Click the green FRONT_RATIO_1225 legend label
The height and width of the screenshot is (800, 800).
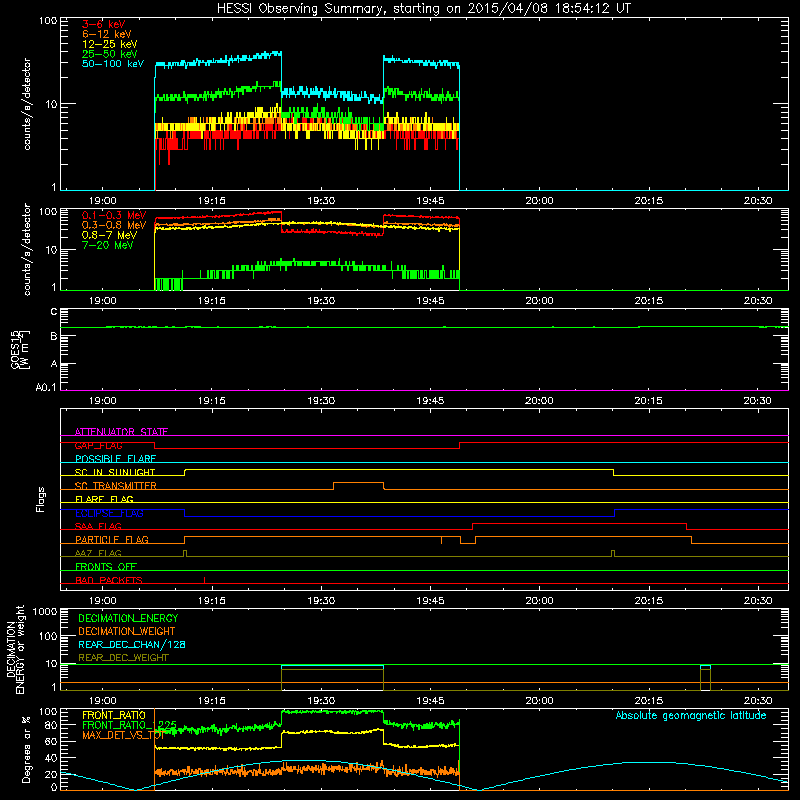coord(129,724)
